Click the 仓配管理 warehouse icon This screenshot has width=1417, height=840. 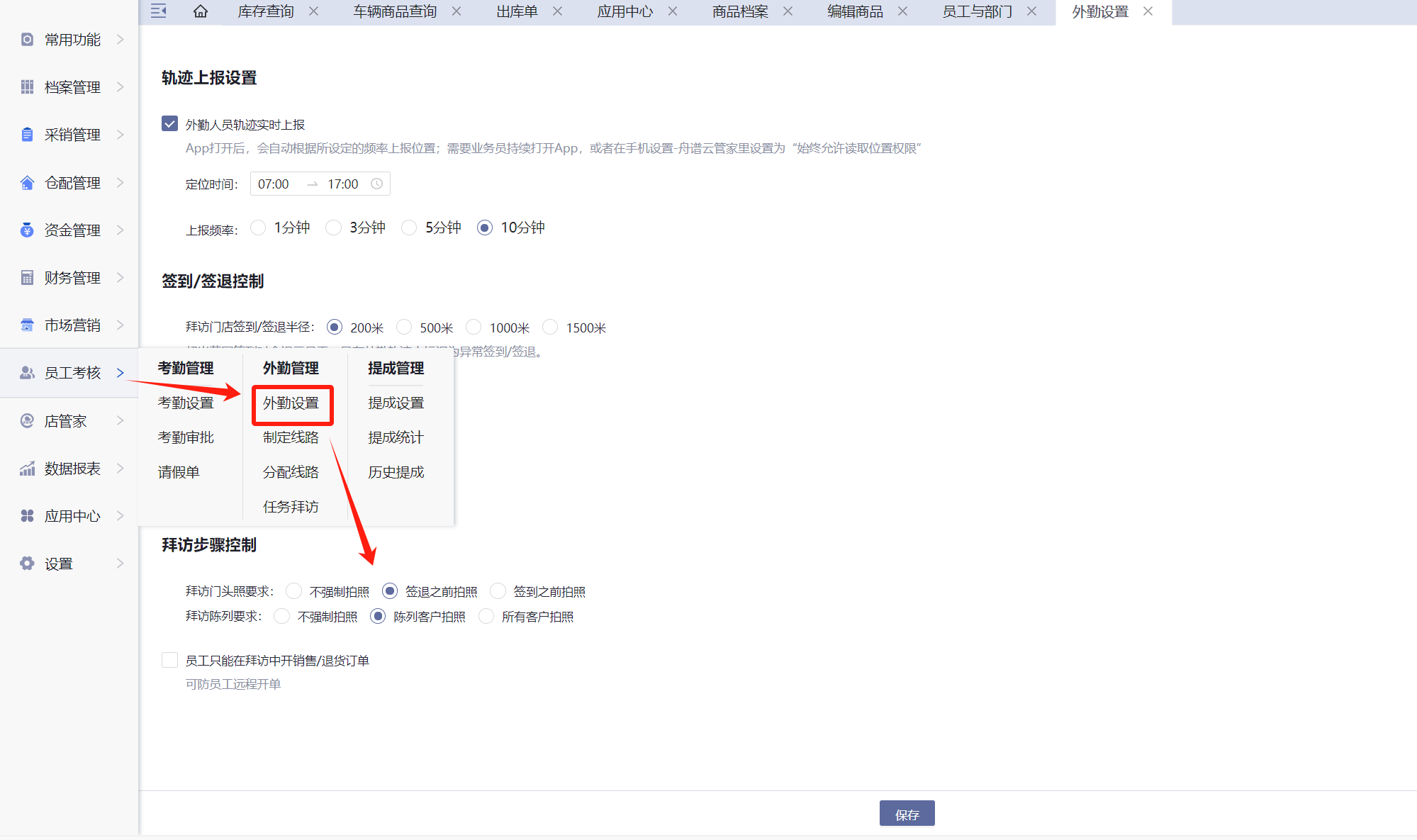pyautogui.click(x=27, y=183)
